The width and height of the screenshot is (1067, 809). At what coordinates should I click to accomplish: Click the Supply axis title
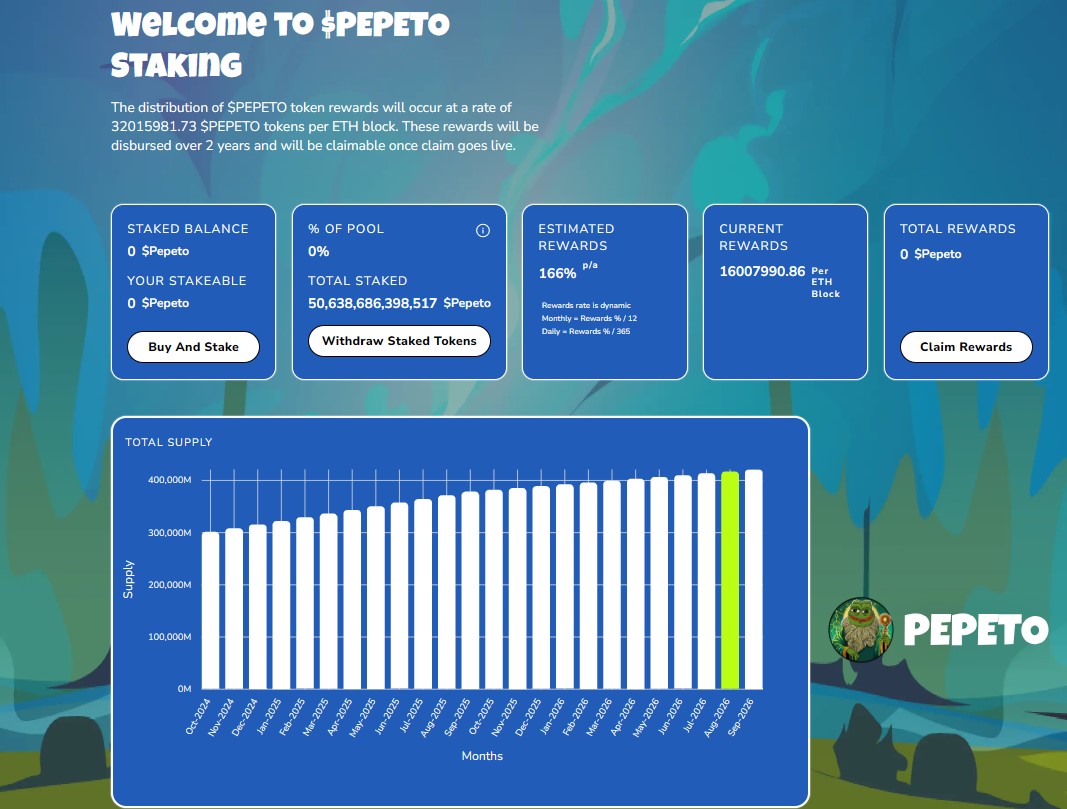tap(128, 580)
